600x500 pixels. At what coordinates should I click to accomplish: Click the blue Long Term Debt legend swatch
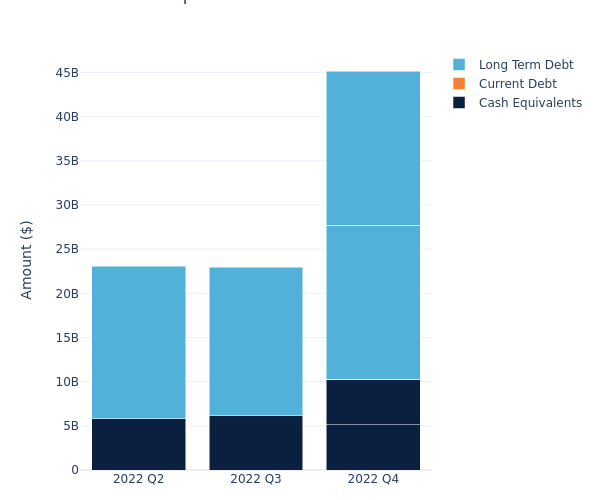pyautogui.click(x=459, y=65)
